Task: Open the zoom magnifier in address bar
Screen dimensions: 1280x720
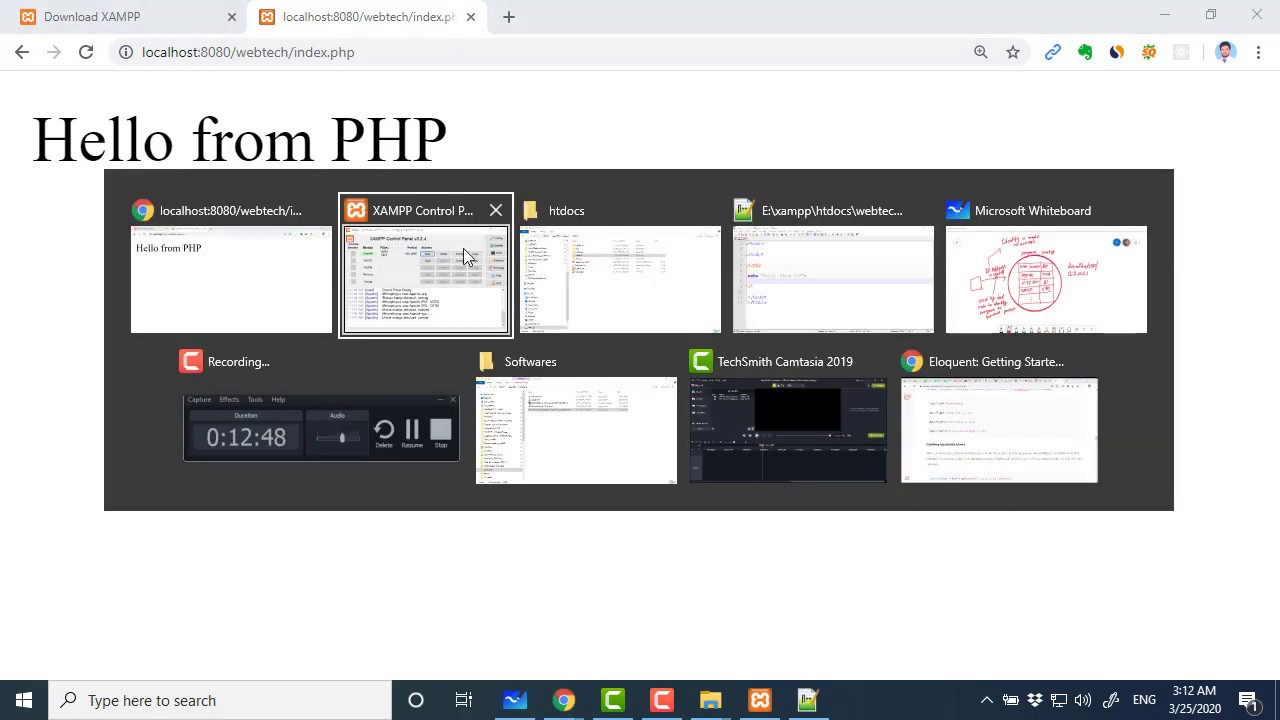Action: tap(981, 52)
